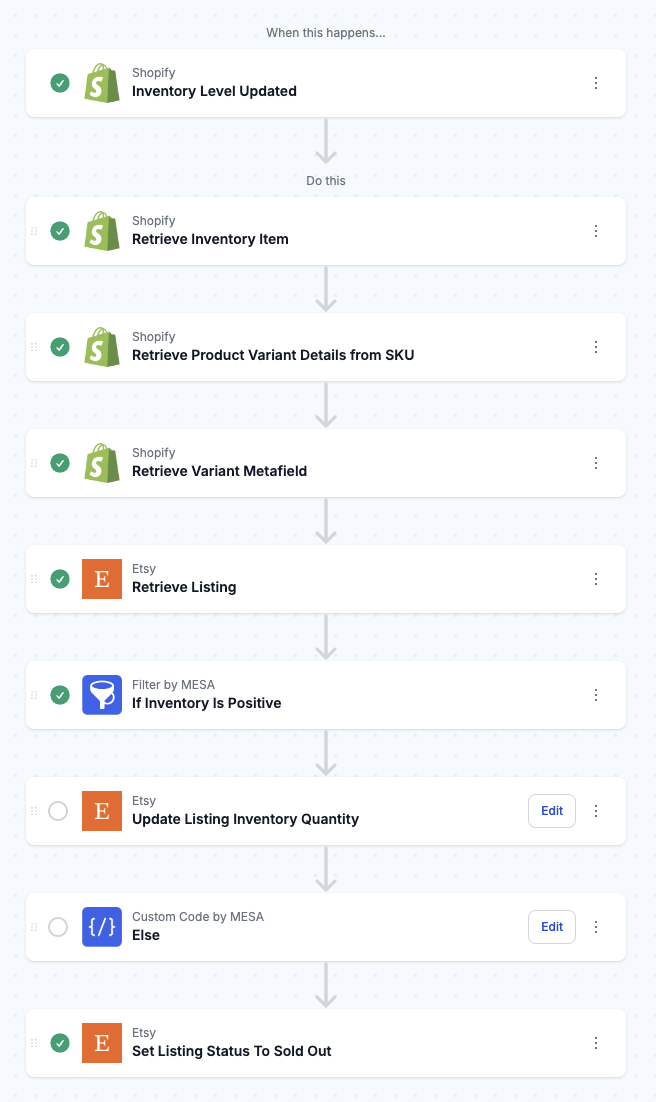The width and height of the screenshot is (656, 1102).
Task: Disable the Set Listing Status To Sold Out step
Action: [x=60, y=1043]
